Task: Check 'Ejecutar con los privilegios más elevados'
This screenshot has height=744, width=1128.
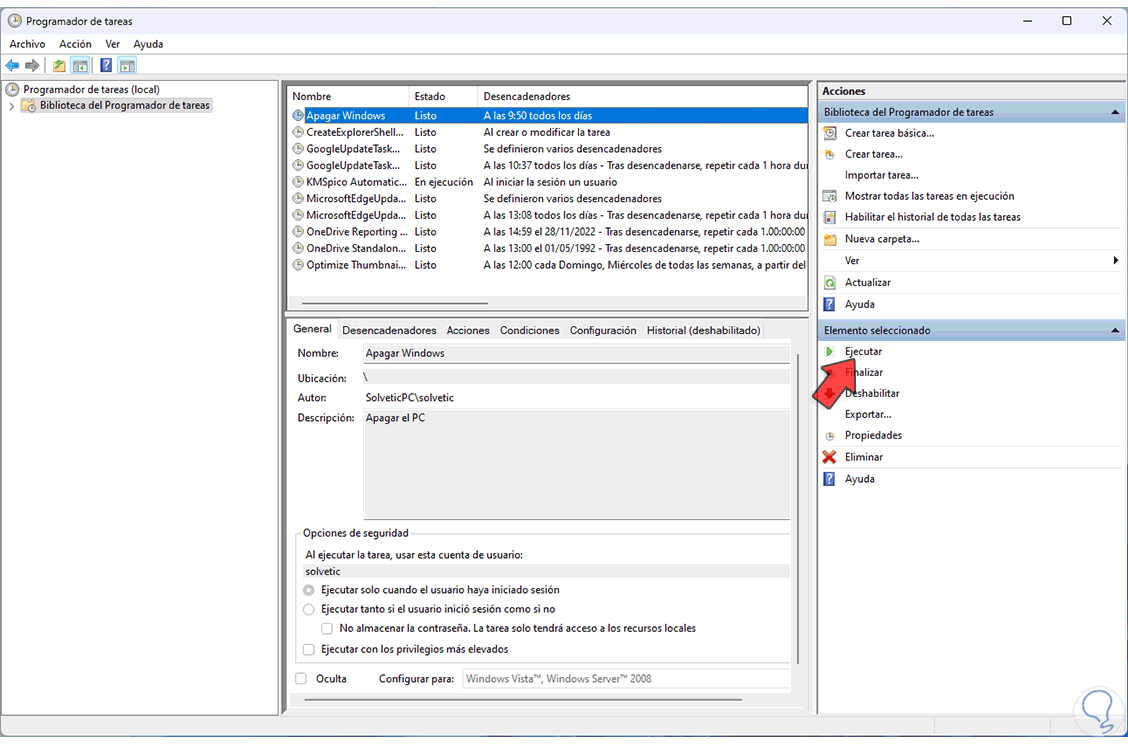Action: (309, 649)
